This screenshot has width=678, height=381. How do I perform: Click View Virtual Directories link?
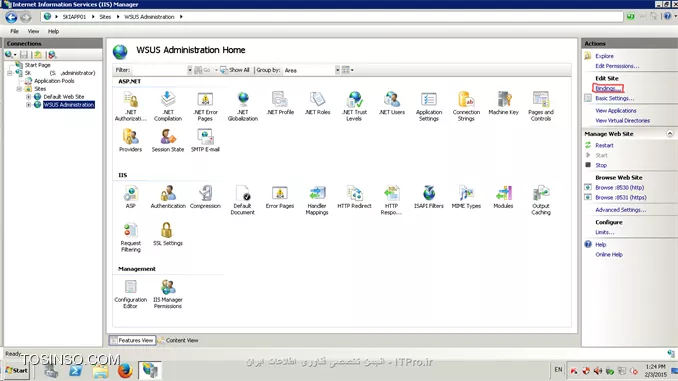pos(623,121)
